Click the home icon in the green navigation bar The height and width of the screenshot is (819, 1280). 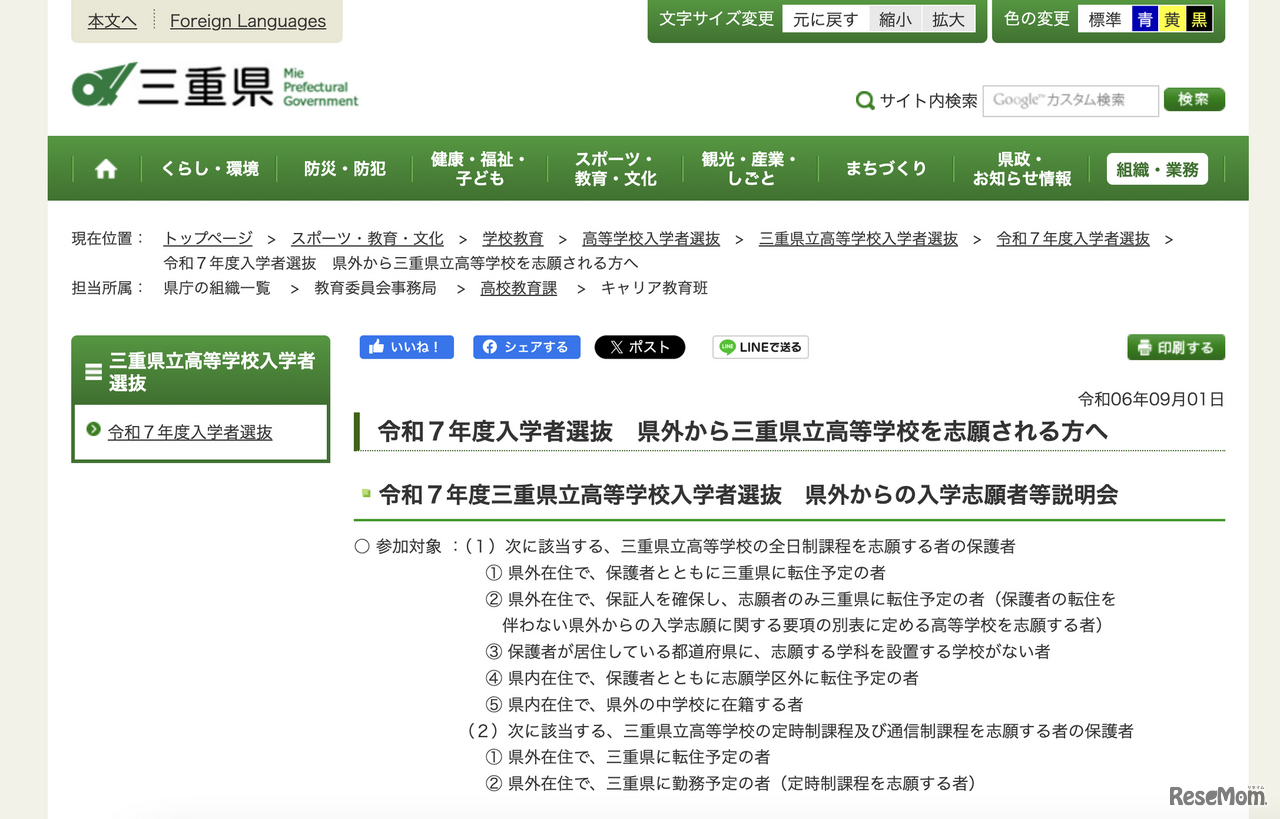(105, 168)
